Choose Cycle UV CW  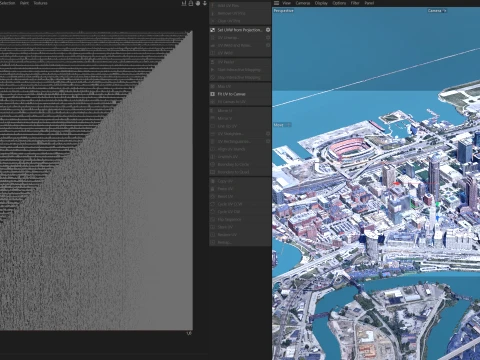[x=240, y=212]
